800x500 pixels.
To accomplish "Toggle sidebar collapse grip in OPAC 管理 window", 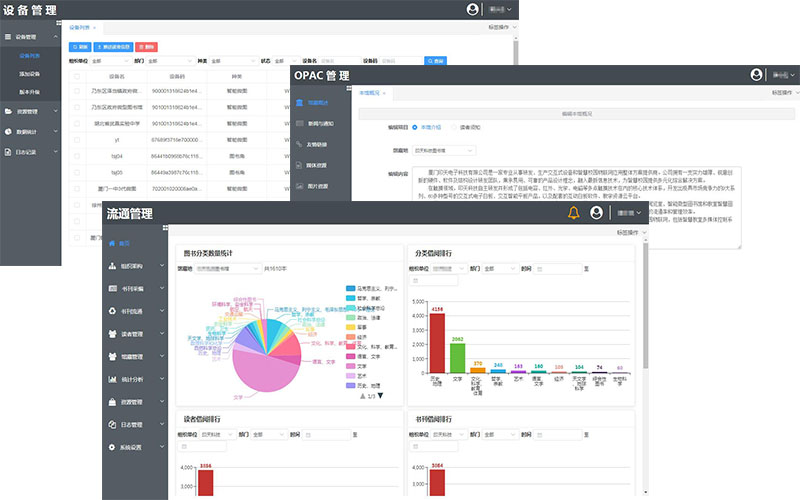I will tap(349, 88).
